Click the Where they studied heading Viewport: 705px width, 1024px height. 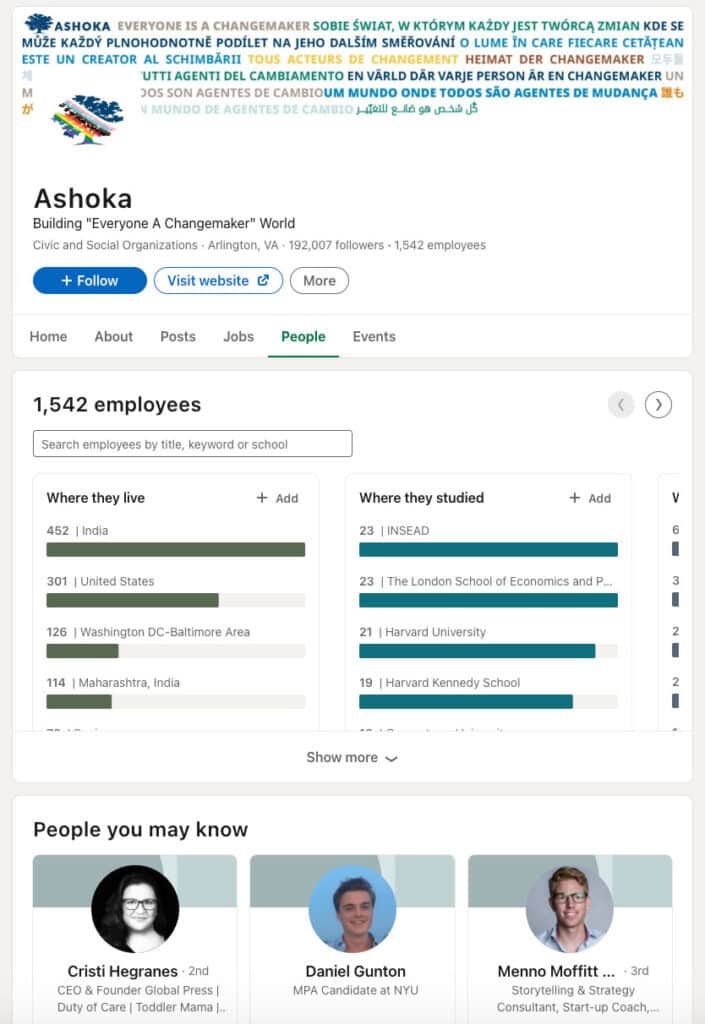pyautogui.click(x=422, y=498)
